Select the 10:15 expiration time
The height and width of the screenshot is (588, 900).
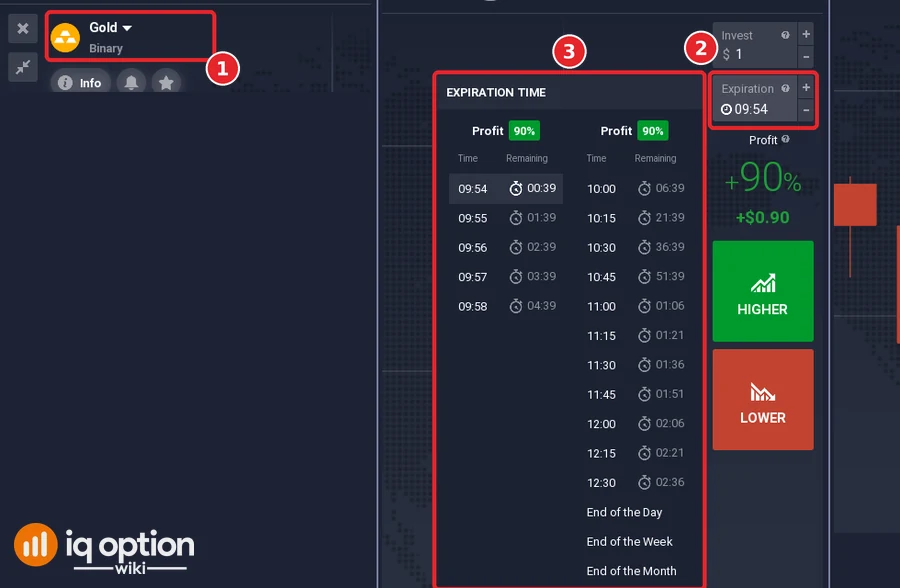point(635,218)
